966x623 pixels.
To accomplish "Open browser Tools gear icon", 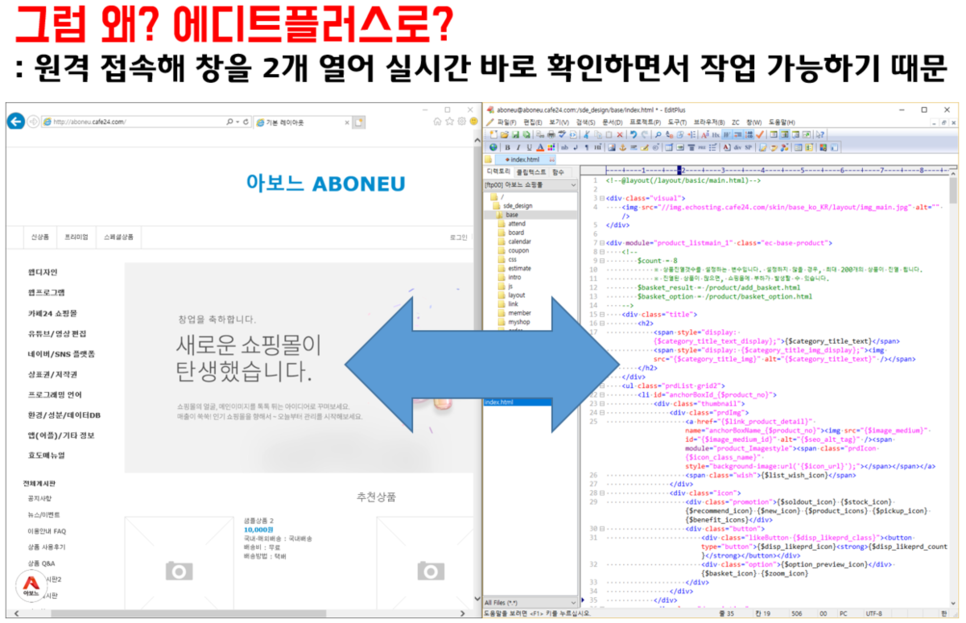I will pos(461,121).
